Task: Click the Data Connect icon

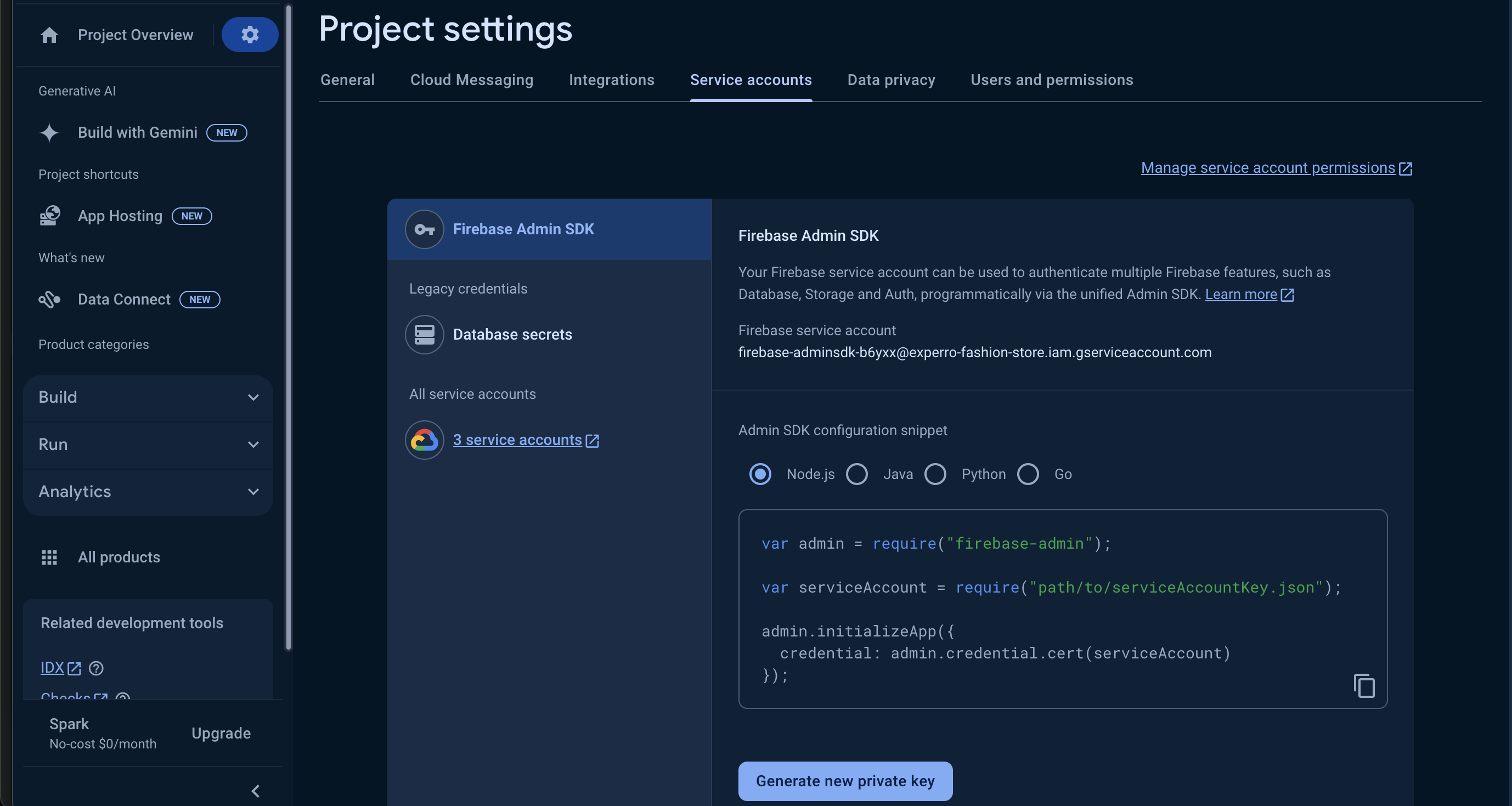Action: pyautogui.click(x=49, y=300)
